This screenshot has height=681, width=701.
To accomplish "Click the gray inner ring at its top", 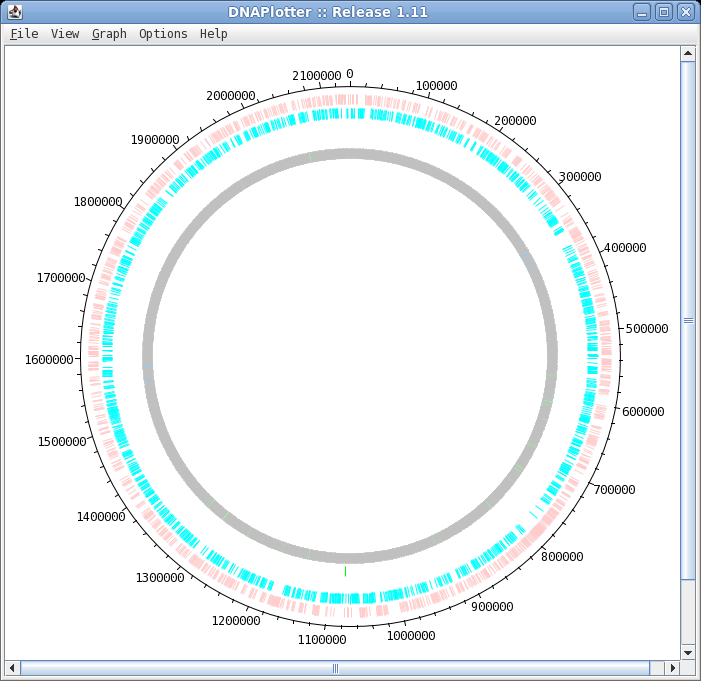I will click(349, 154).
